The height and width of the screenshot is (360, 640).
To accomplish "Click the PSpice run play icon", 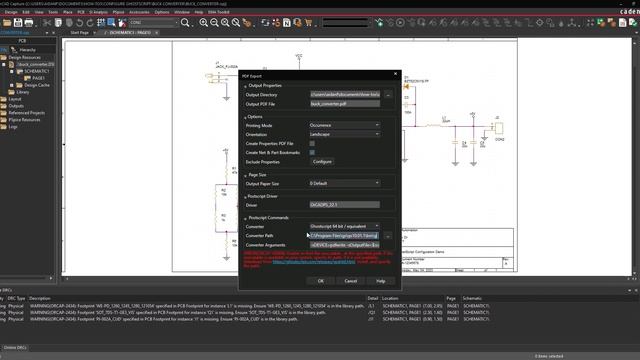I will pos(400,22).
